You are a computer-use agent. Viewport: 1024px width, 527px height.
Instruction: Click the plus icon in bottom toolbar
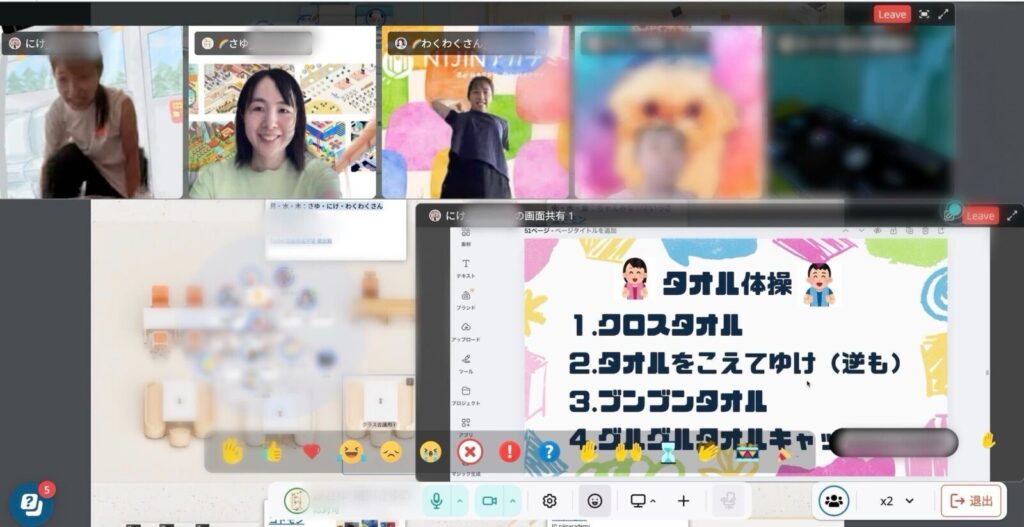(x=683, y=501)
